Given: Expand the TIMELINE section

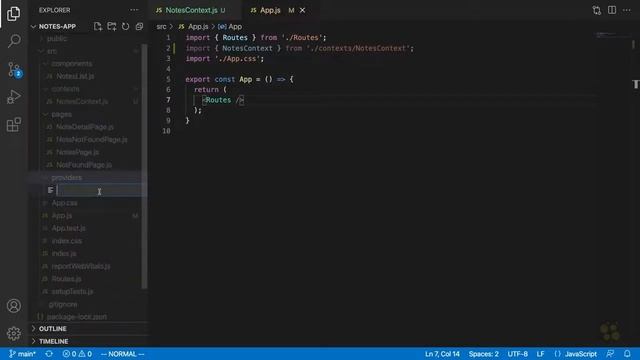Looking at the screenshot, I should [53, 341].
